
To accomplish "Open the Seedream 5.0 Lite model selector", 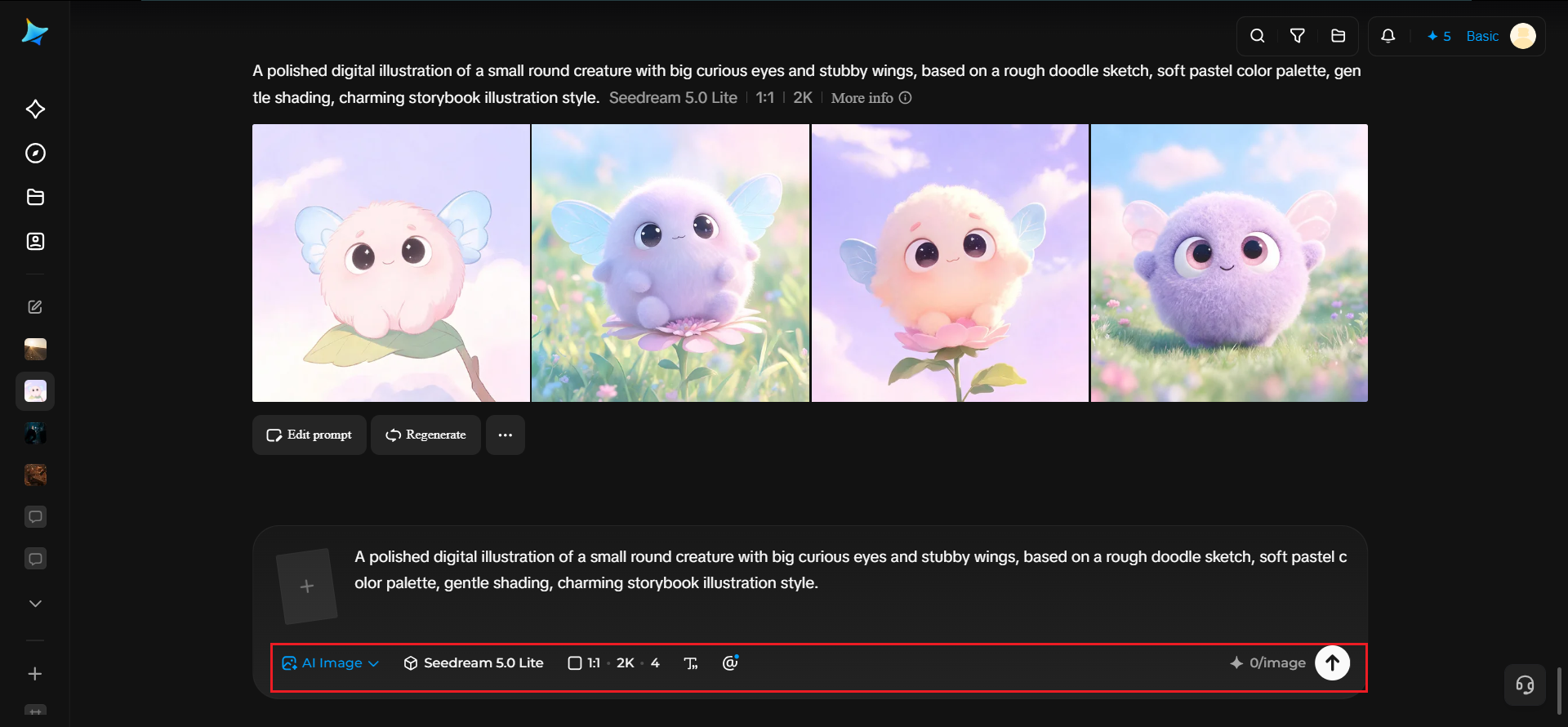I will [474, 663].
